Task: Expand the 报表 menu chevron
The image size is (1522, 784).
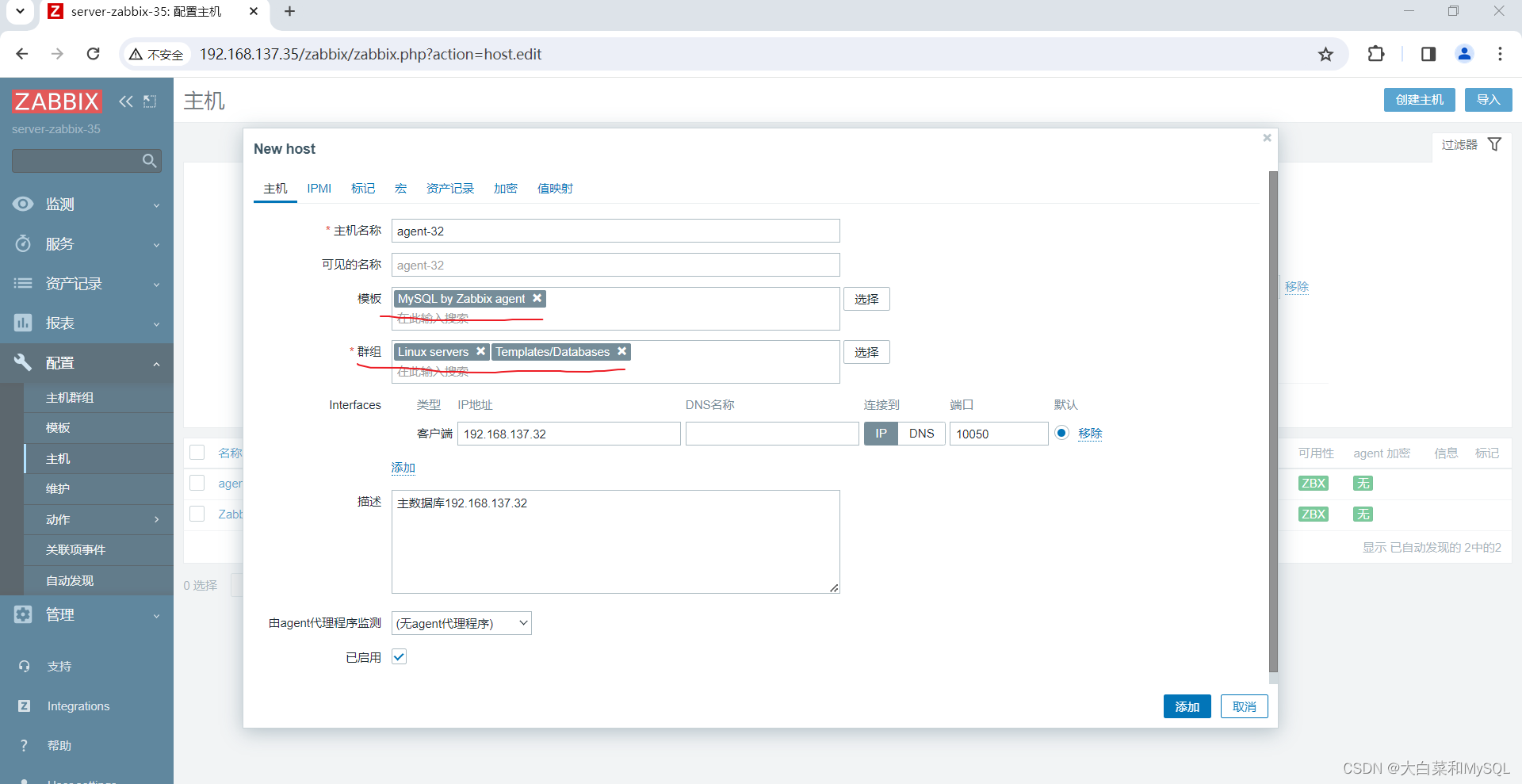Action: pos(156,324)
